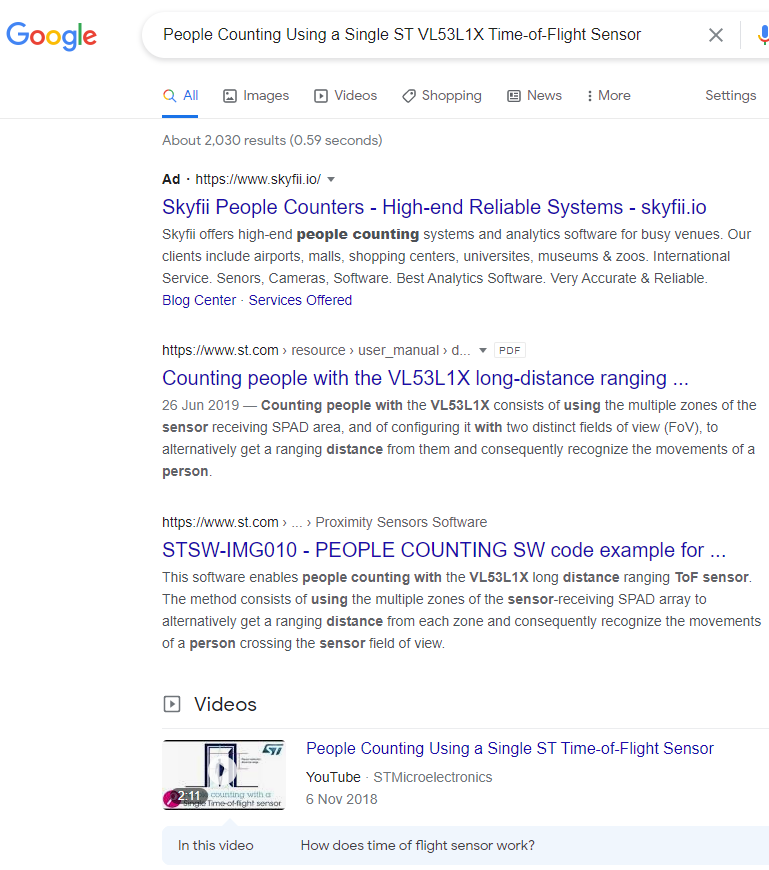
Task: Open the STSW-IMG010 PEOPLE COUNTING SW result
Action: (x=444, y=550)
